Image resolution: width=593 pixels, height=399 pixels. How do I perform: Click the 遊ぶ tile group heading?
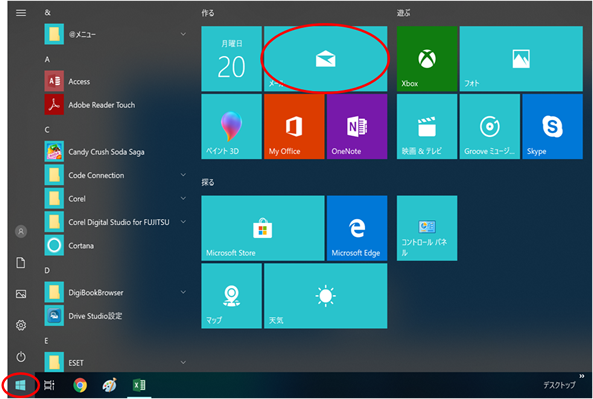point(403,13)
